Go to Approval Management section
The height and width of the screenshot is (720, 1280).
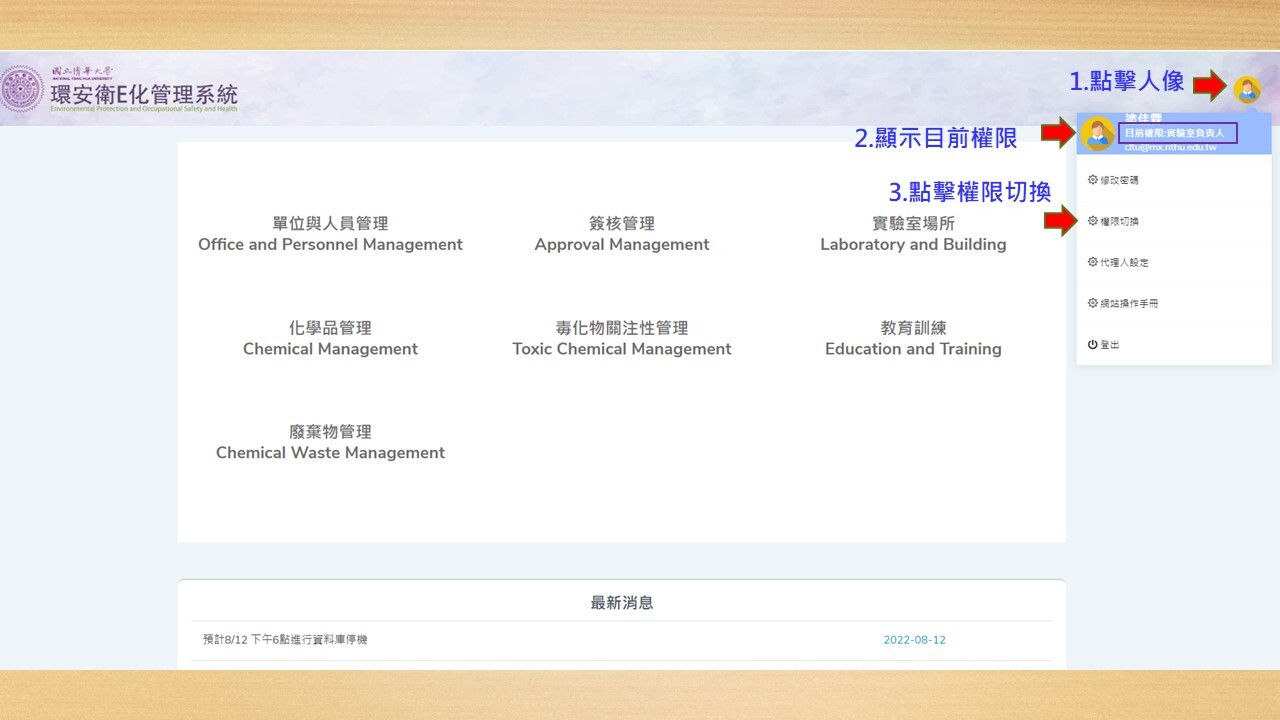[x=622, y=234]
